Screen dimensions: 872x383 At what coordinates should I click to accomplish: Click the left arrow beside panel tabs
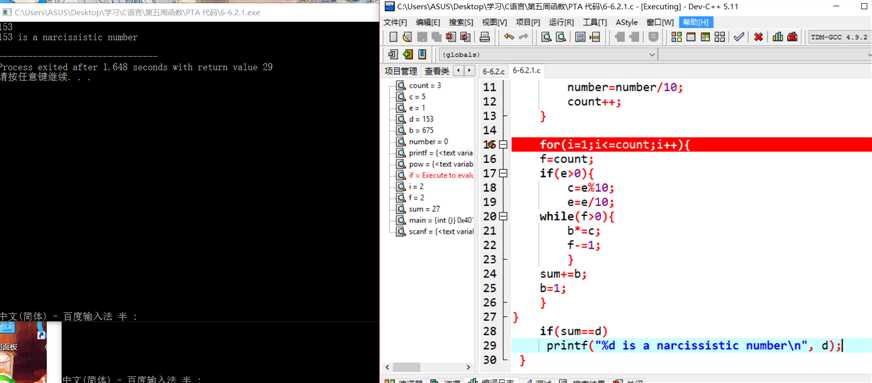[x=458, y=71]
